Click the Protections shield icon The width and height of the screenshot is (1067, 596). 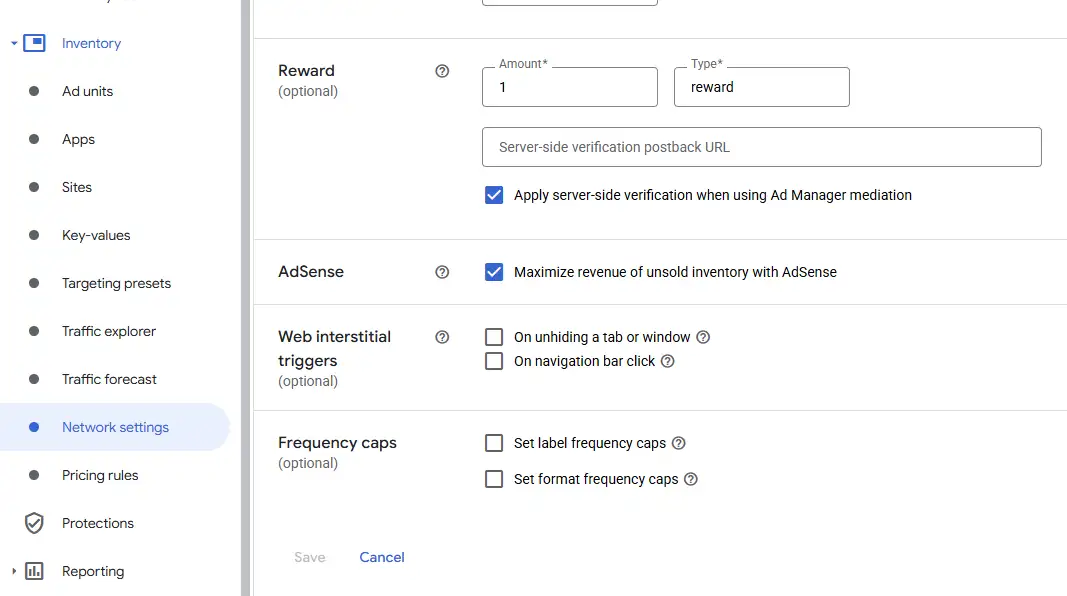pyautogui.click(x=34, y=523)
